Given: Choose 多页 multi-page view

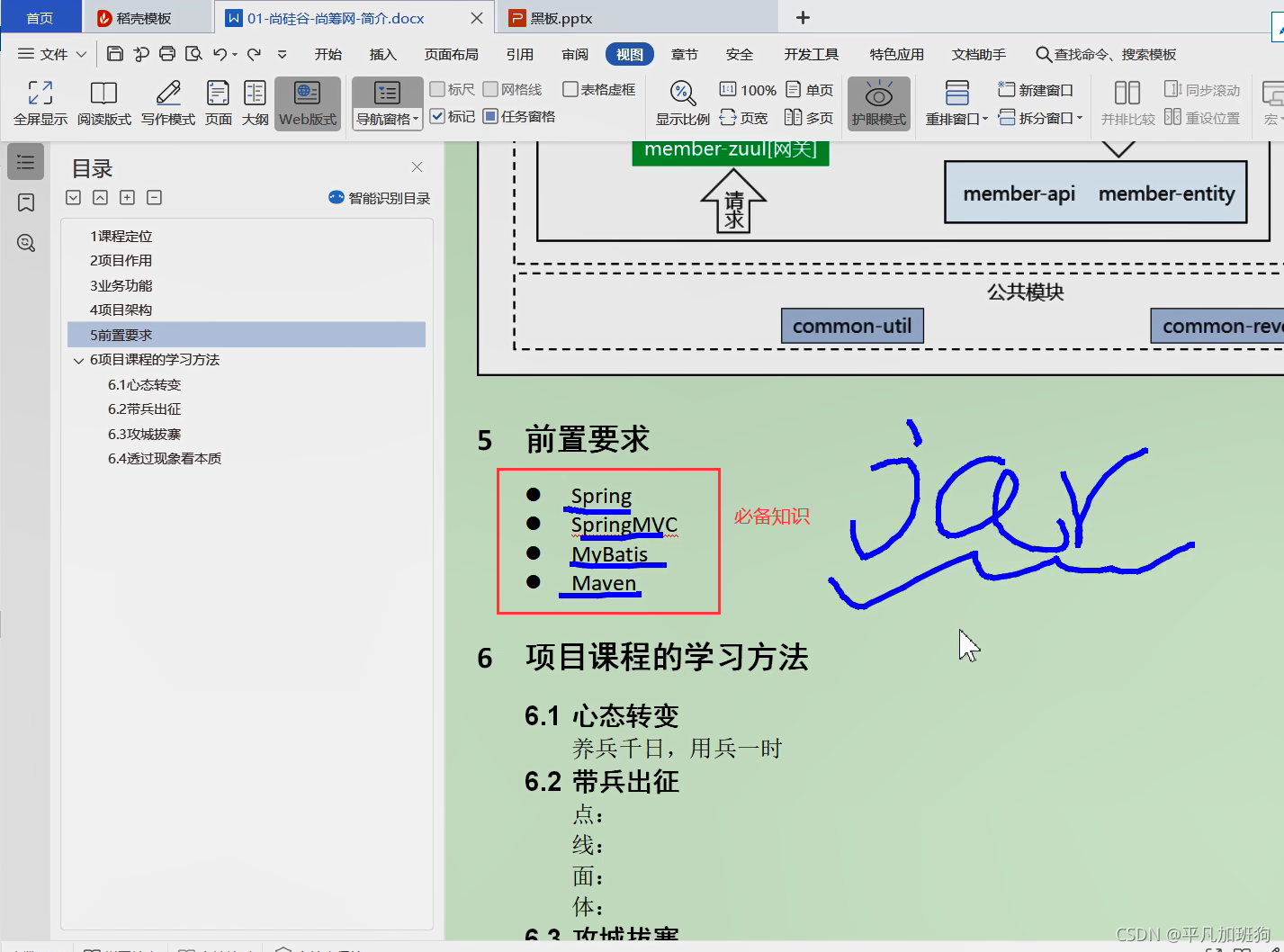Looking at the screenshot, I should coord(809,118).
